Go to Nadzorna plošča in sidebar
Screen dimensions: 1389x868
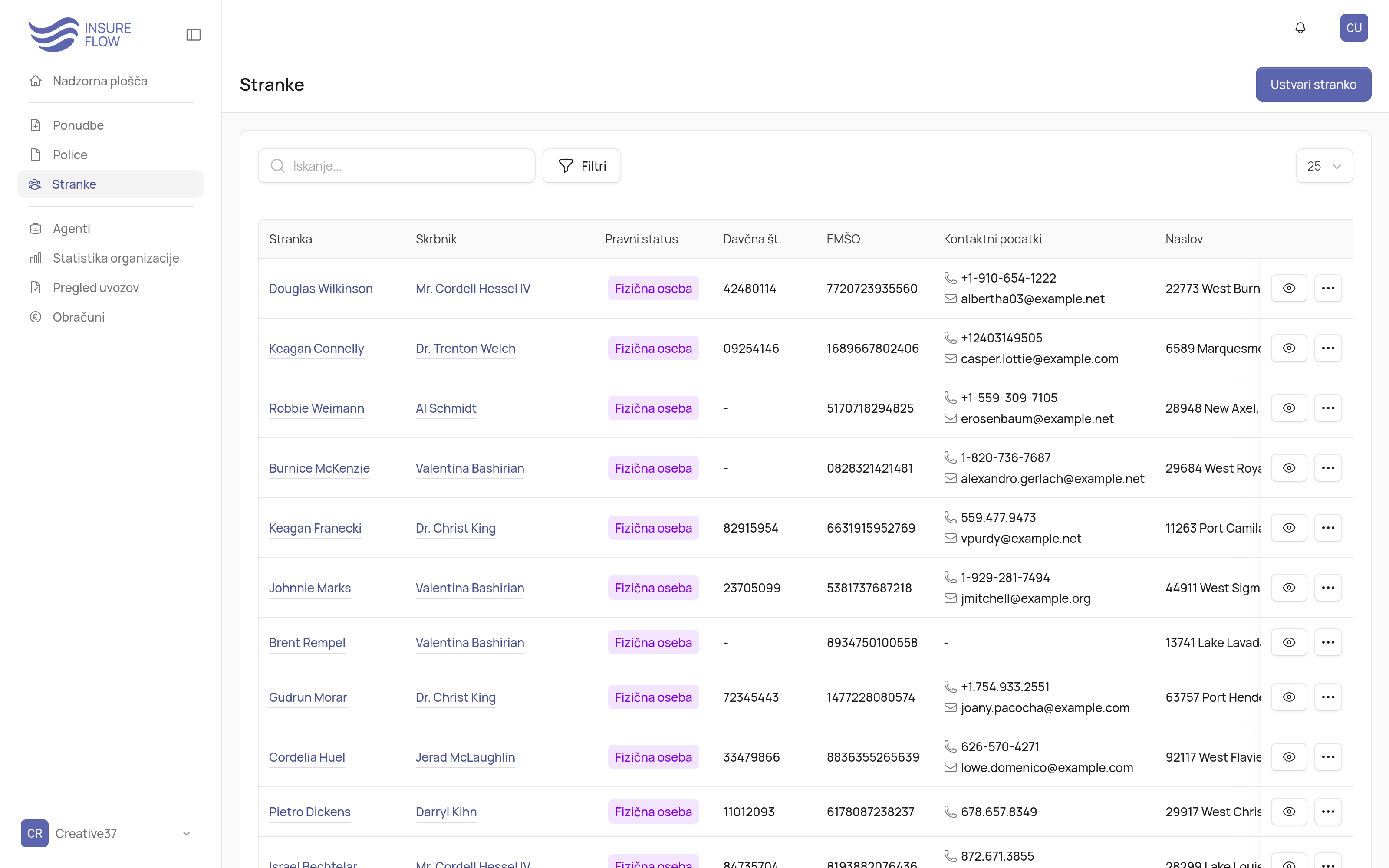coord(100,81)
